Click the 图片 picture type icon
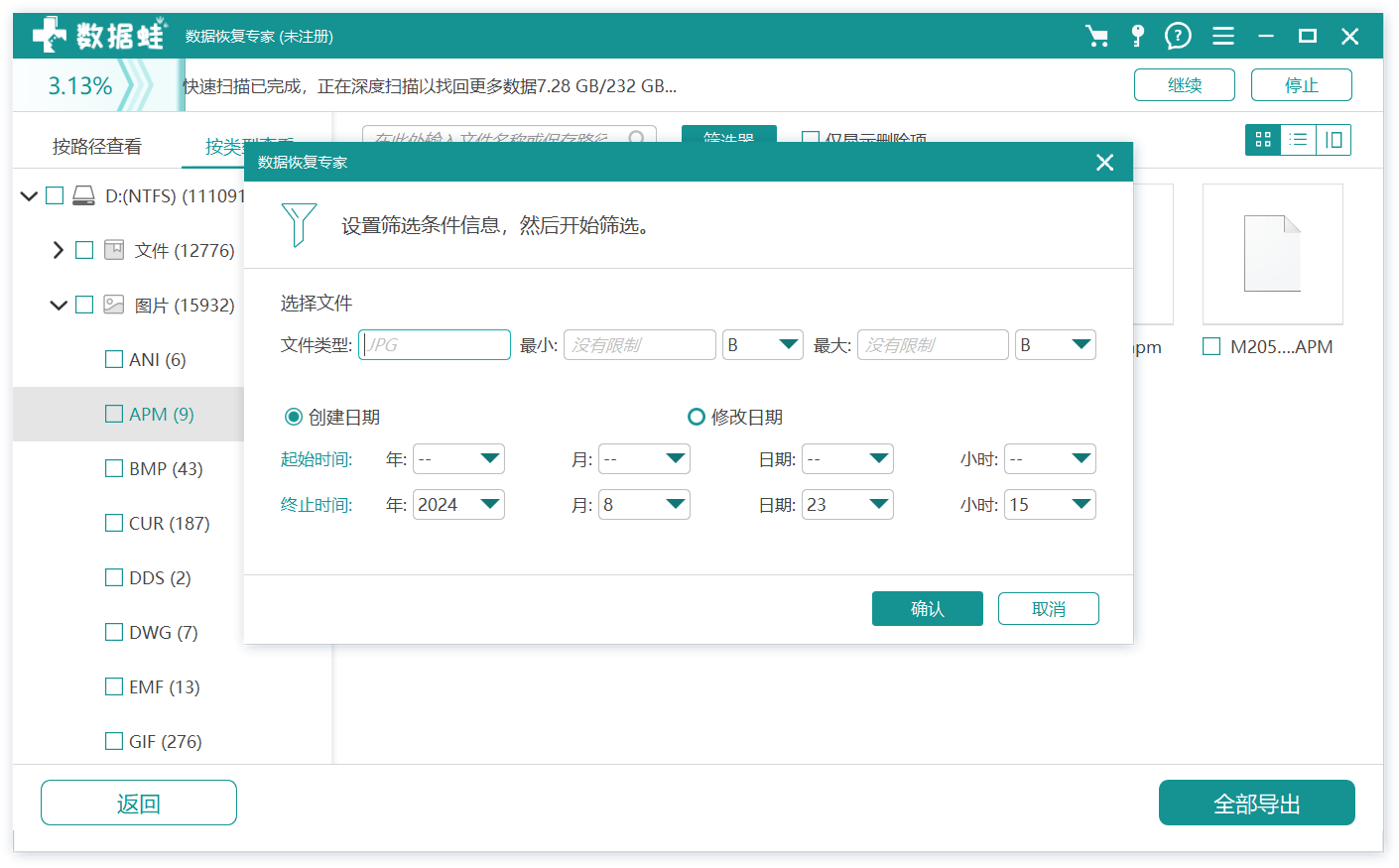This screenshot has height=868, width=1399. (114, 305)
